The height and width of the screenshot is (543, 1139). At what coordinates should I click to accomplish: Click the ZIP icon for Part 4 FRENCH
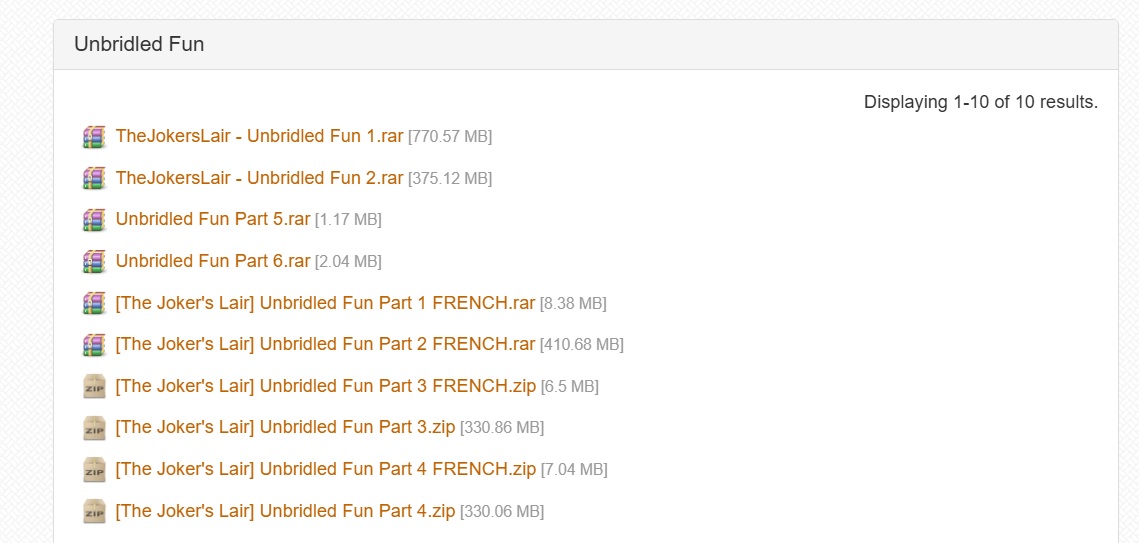point(94,470)
